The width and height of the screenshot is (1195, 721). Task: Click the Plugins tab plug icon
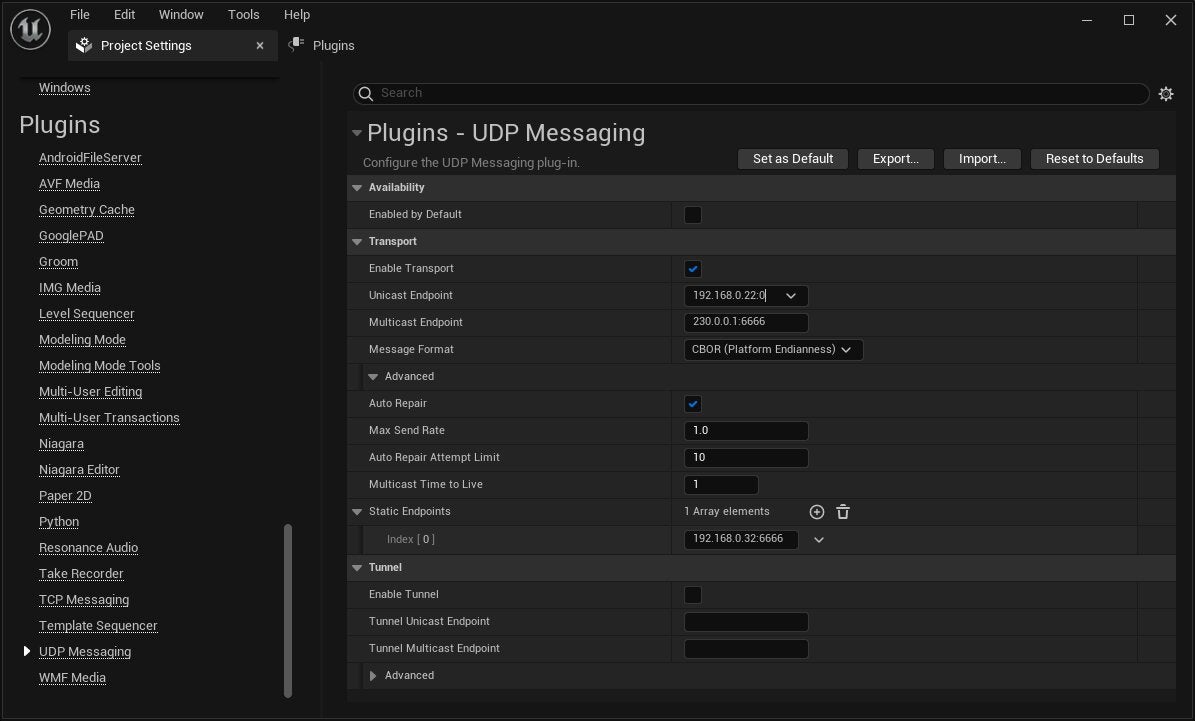tap(296, 44)
